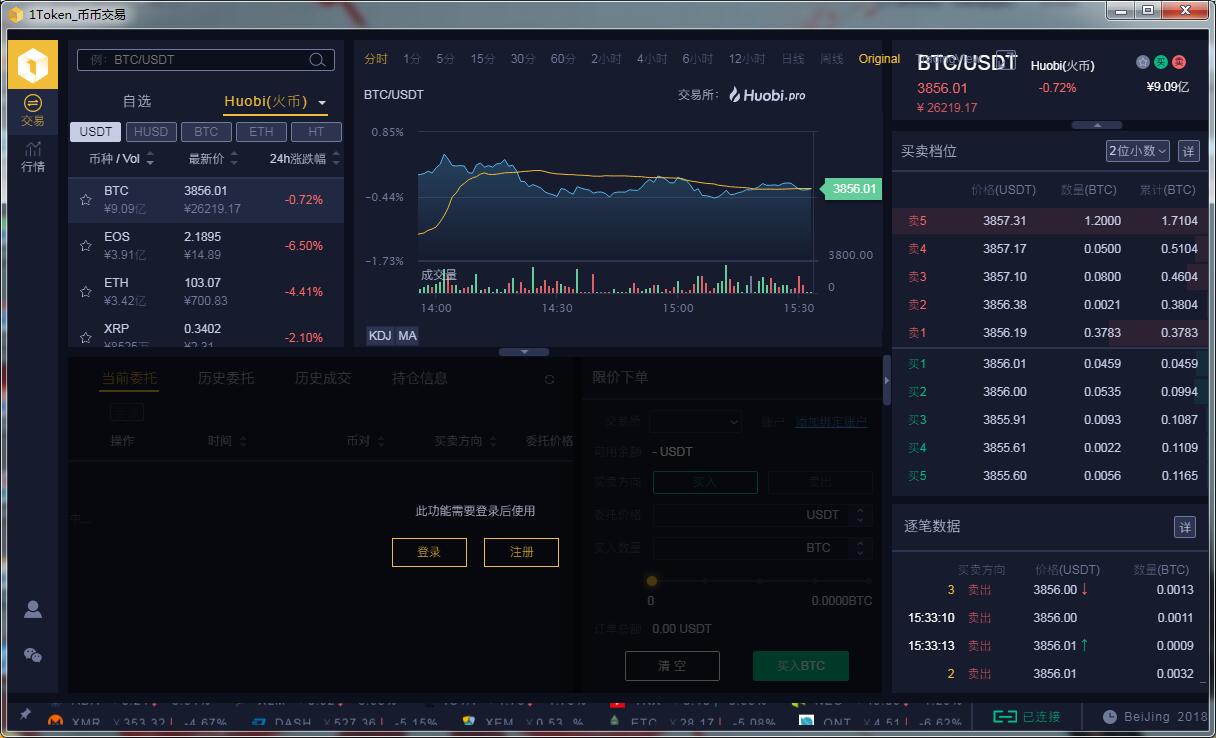Open 详 details for 逐笔数据 trades
This screenshot has width=1216, height=738.
pyautogui.click(x=1184, y=527)
